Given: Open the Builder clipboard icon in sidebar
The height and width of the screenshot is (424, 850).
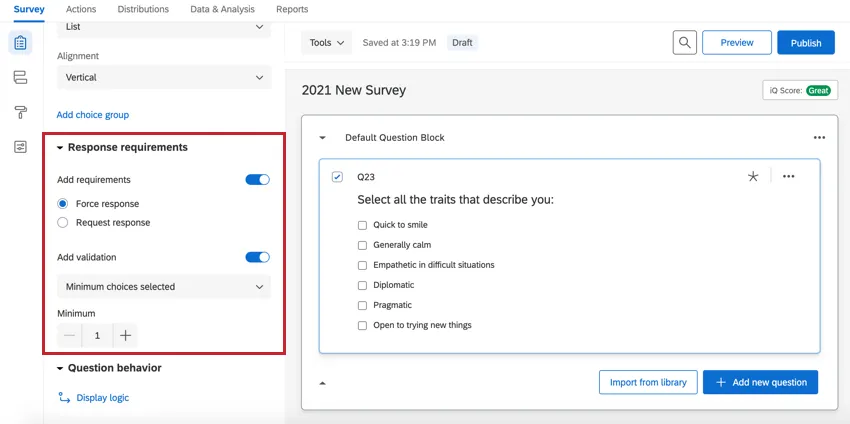Looking at the screenshot, I should (21, 43).
